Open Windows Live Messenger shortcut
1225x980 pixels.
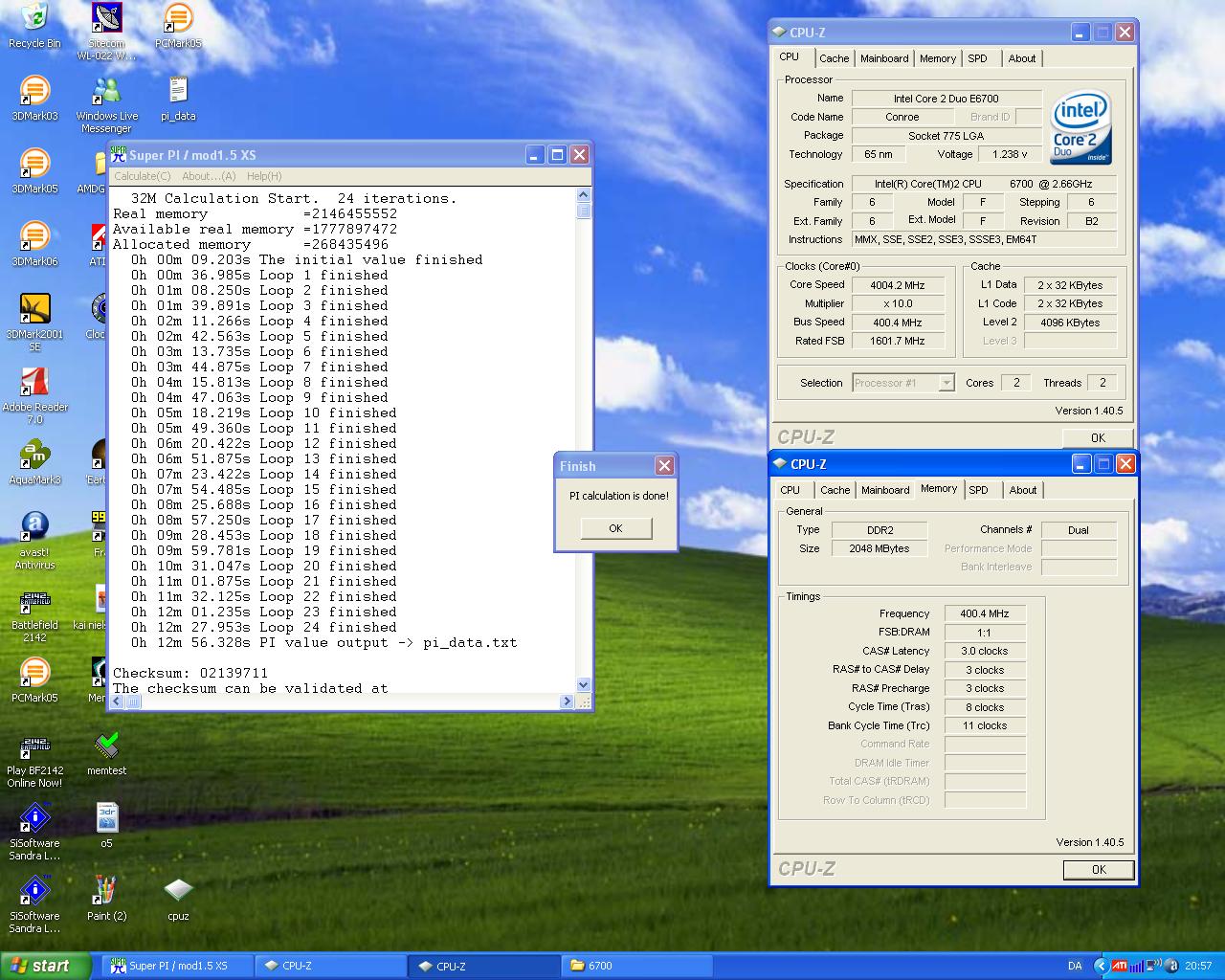[106, 105]
